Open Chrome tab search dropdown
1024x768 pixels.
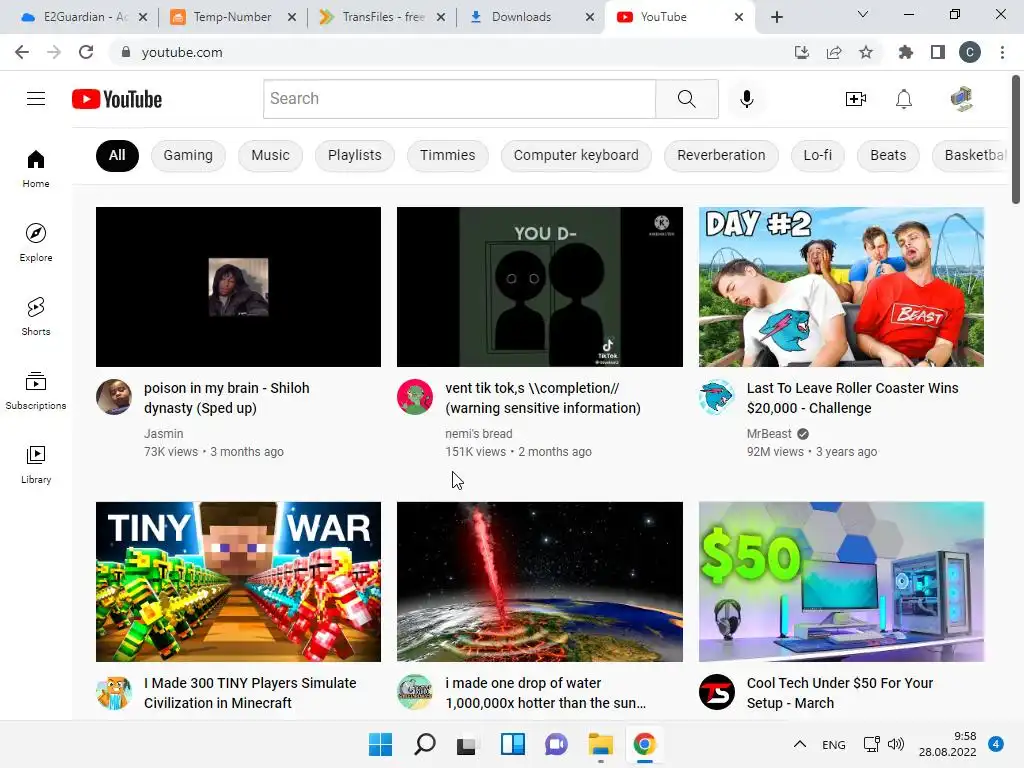click(x=863, y=14)
